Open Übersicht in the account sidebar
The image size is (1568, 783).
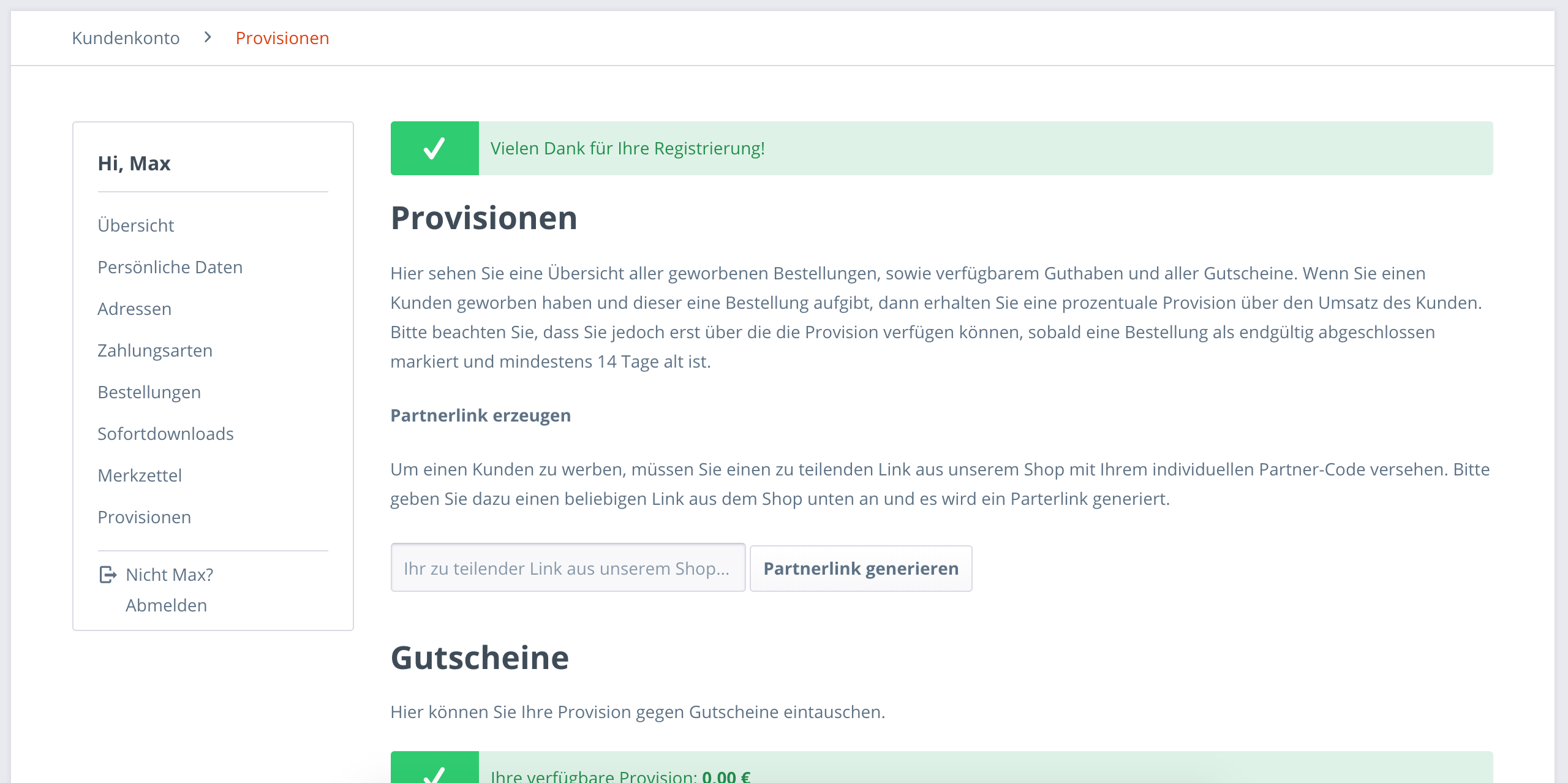(x=135, y=225)
